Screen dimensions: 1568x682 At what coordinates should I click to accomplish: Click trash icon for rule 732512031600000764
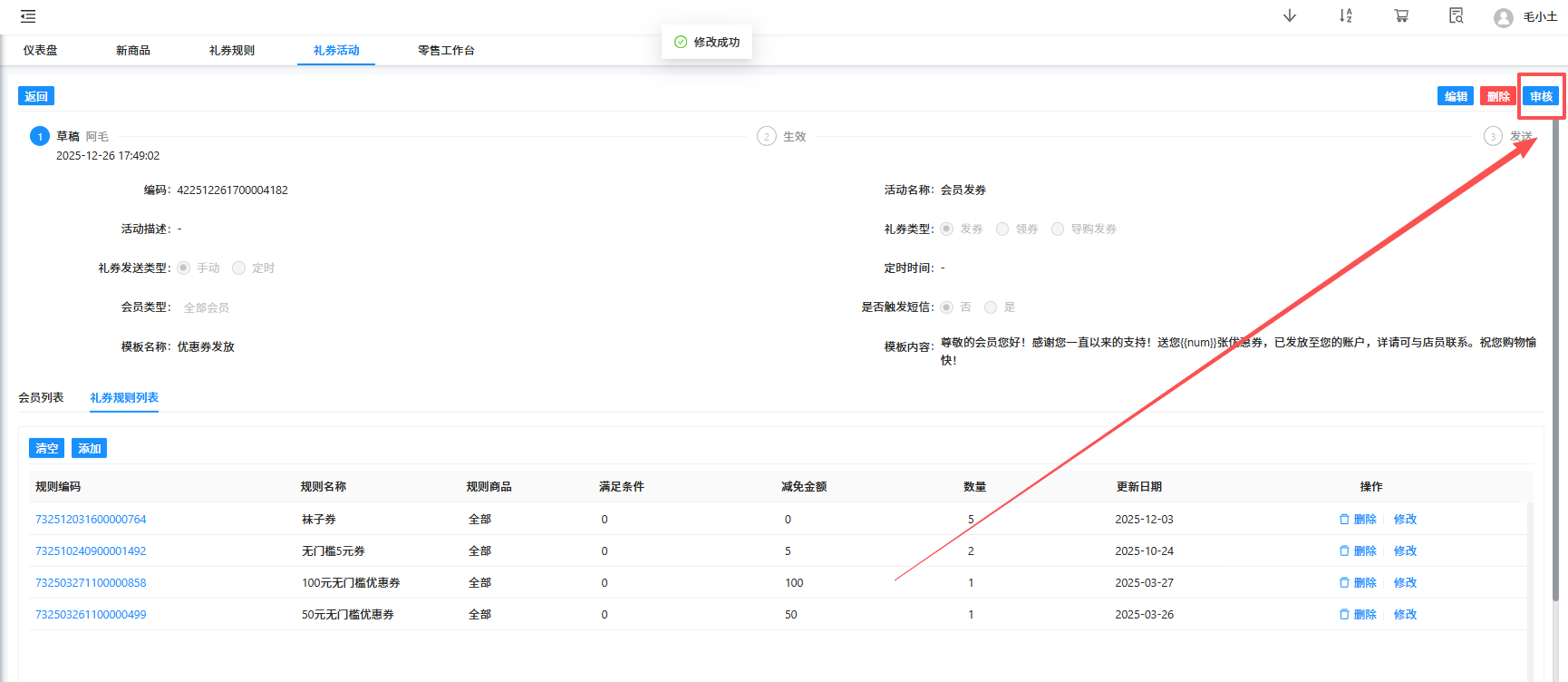click(1344, 520)
